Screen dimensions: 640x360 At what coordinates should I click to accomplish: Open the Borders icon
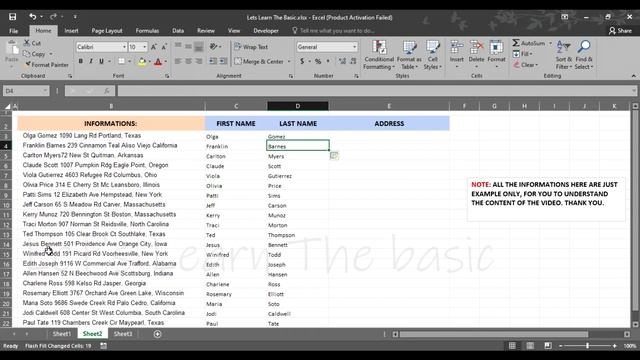tap(121, 61)
